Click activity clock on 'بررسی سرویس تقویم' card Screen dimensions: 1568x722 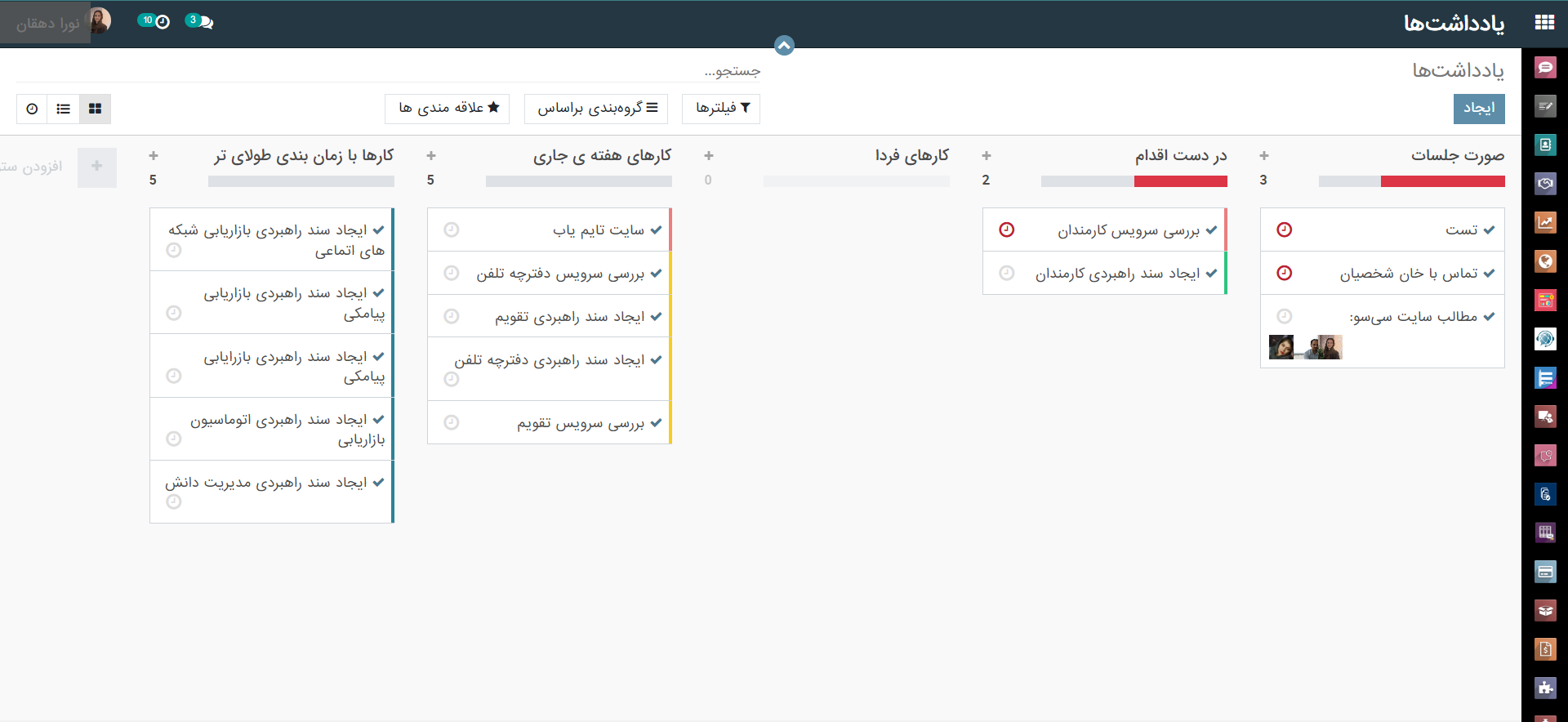point(451,422)
